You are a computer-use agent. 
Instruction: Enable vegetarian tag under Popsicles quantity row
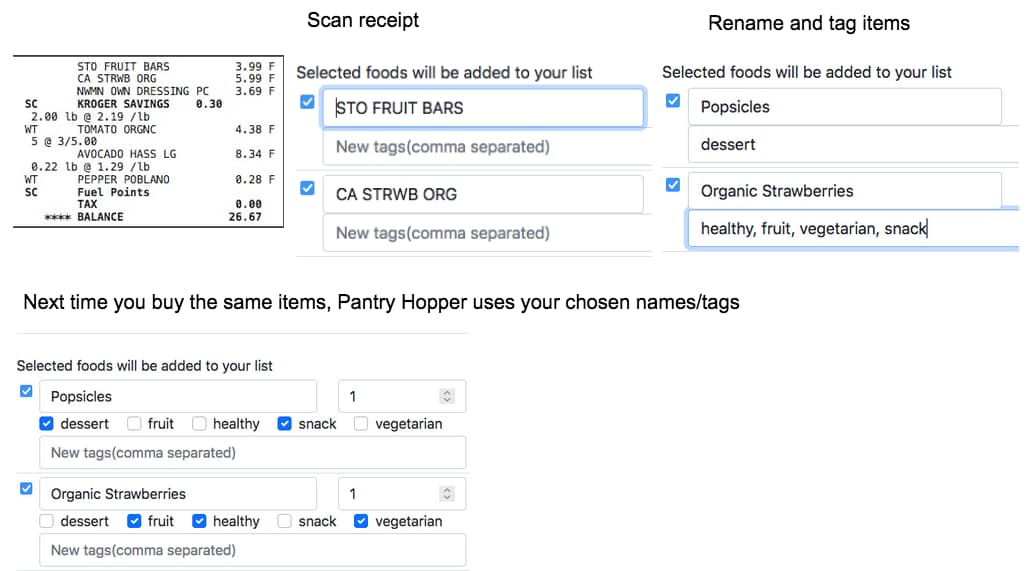(x=361, y=424)
